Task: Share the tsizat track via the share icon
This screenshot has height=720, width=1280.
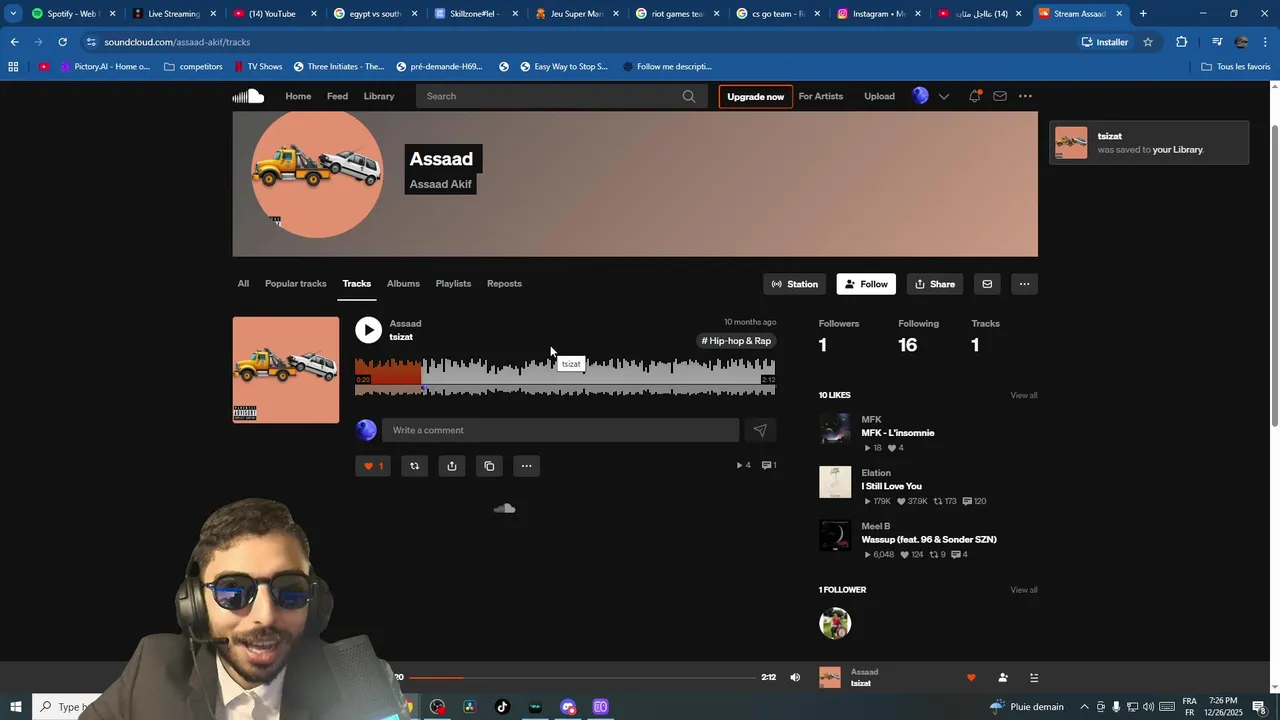Action: [x=452, y=466]
